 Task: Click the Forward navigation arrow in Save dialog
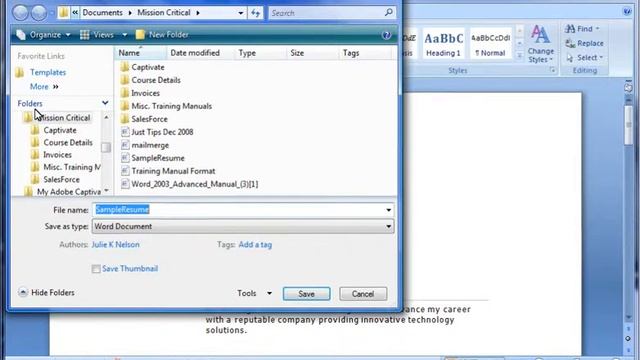pyautogui.click(x=39, y=13)
